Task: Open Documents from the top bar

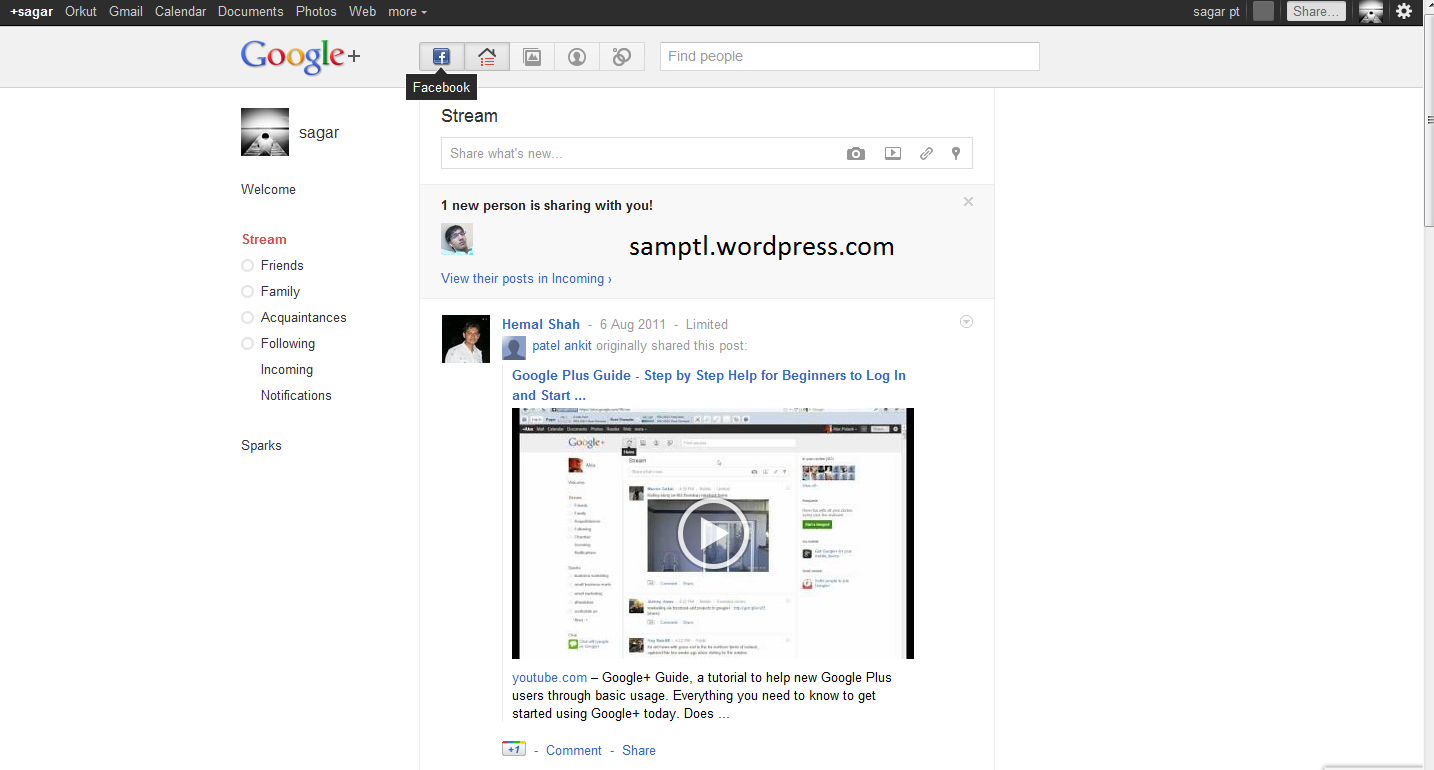Action: pyautogui.click(x=250, y=12)
